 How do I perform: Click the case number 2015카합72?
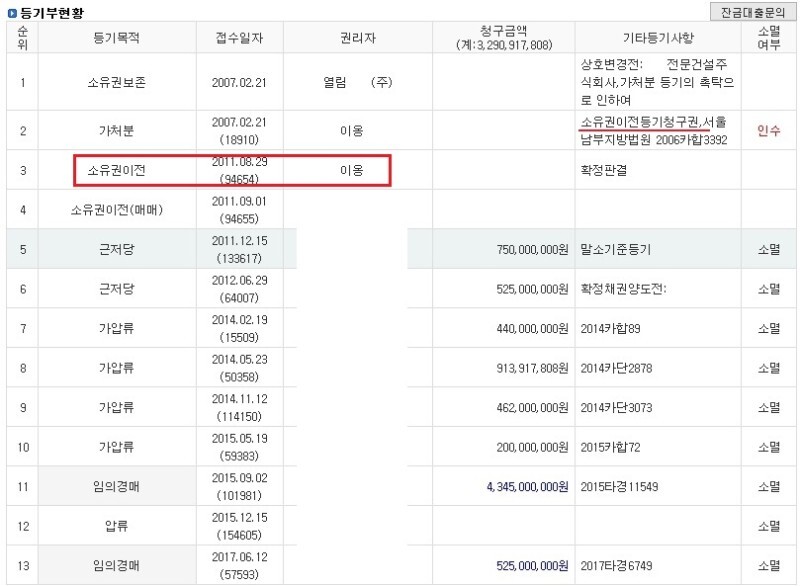tap(610, 447)
